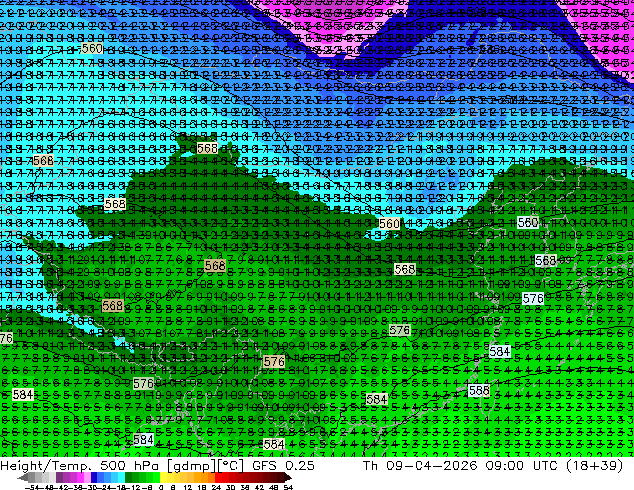This screenshot has height=490, width=634.
Task: Click the positive '48' scale value
Action: coord(274,488)
